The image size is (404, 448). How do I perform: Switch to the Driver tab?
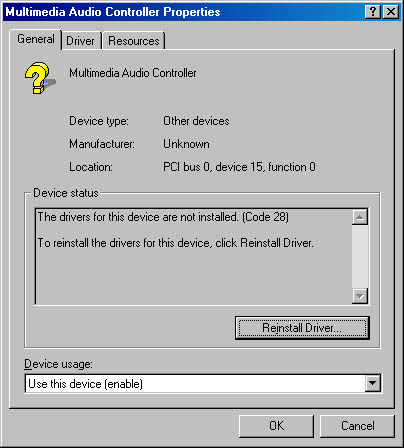[x=80, y=41]
